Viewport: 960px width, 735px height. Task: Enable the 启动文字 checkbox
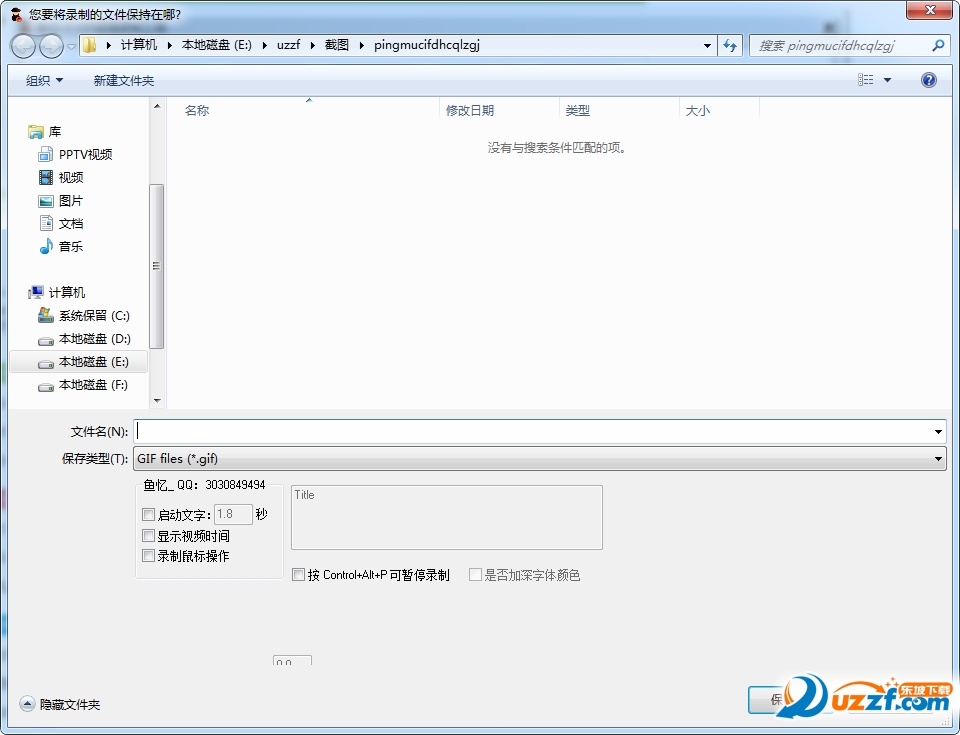point(149,515)
